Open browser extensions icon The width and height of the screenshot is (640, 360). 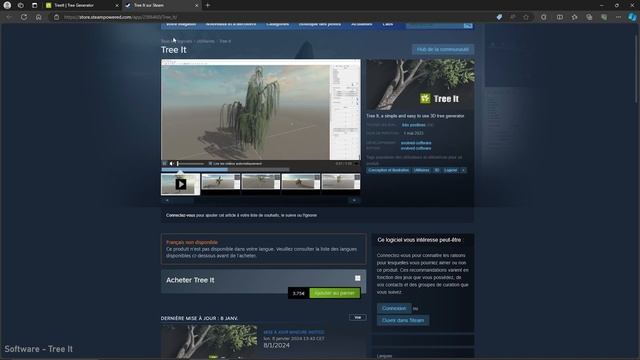(x=543, y=17)
